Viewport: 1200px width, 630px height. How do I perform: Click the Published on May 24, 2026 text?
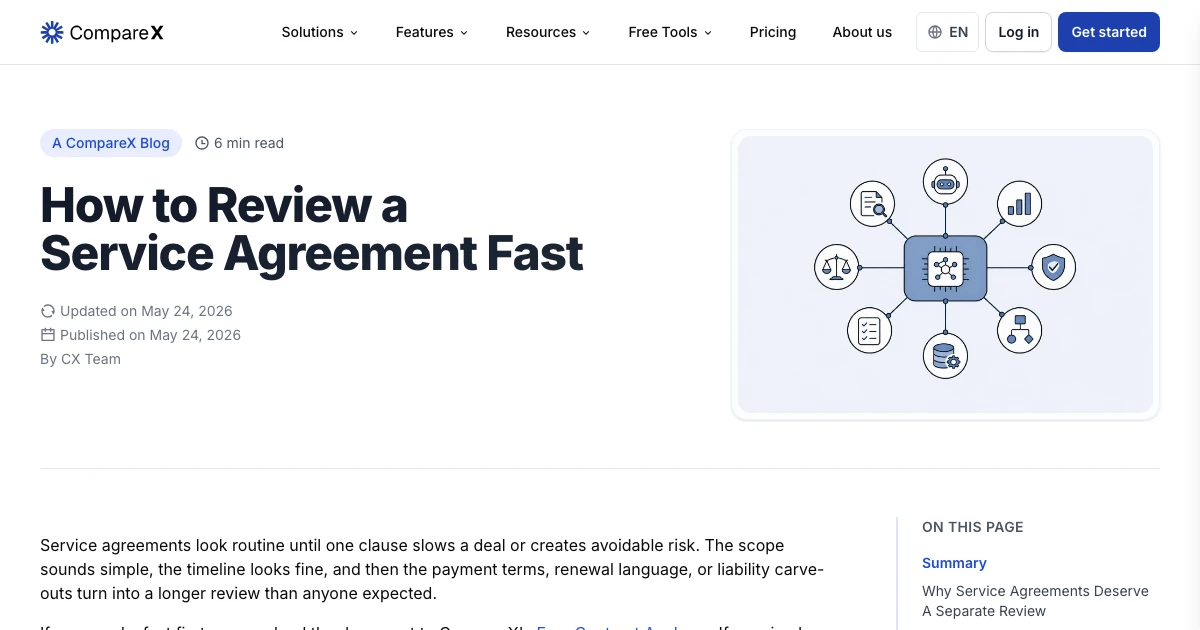[x=150, y=335]
